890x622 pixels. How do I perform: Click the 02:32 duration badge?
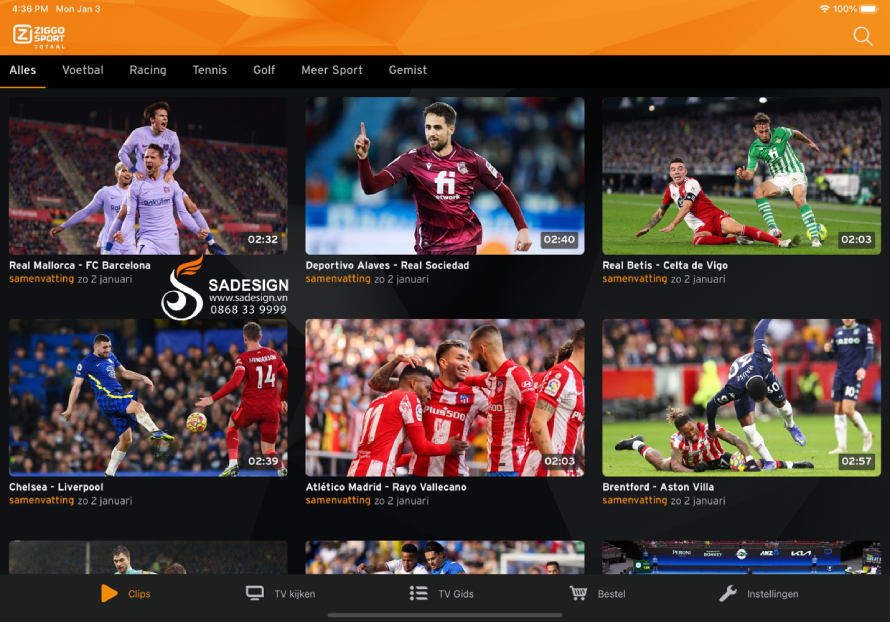[x=263, y=239]
